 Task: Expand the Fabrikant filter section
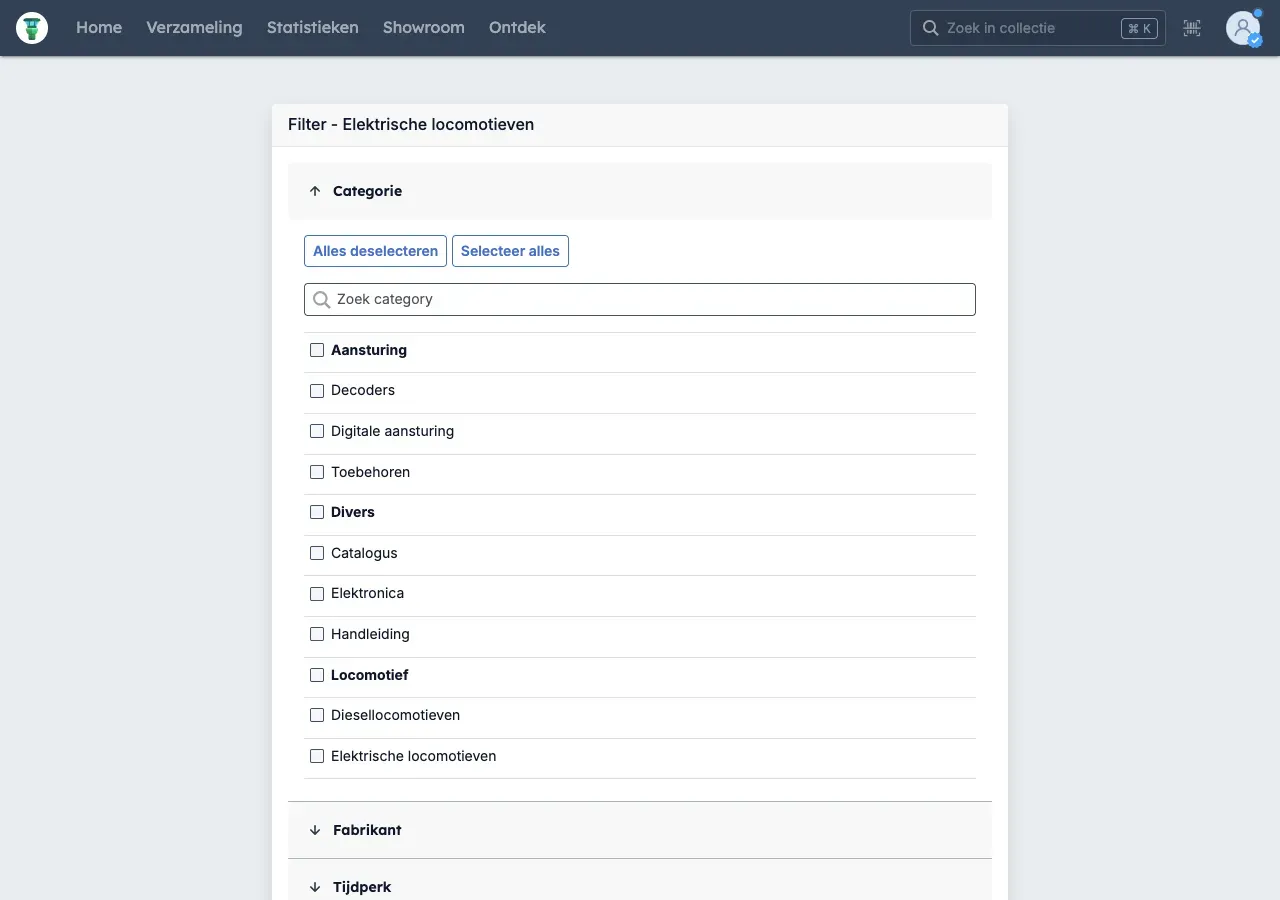coord(640,830)
